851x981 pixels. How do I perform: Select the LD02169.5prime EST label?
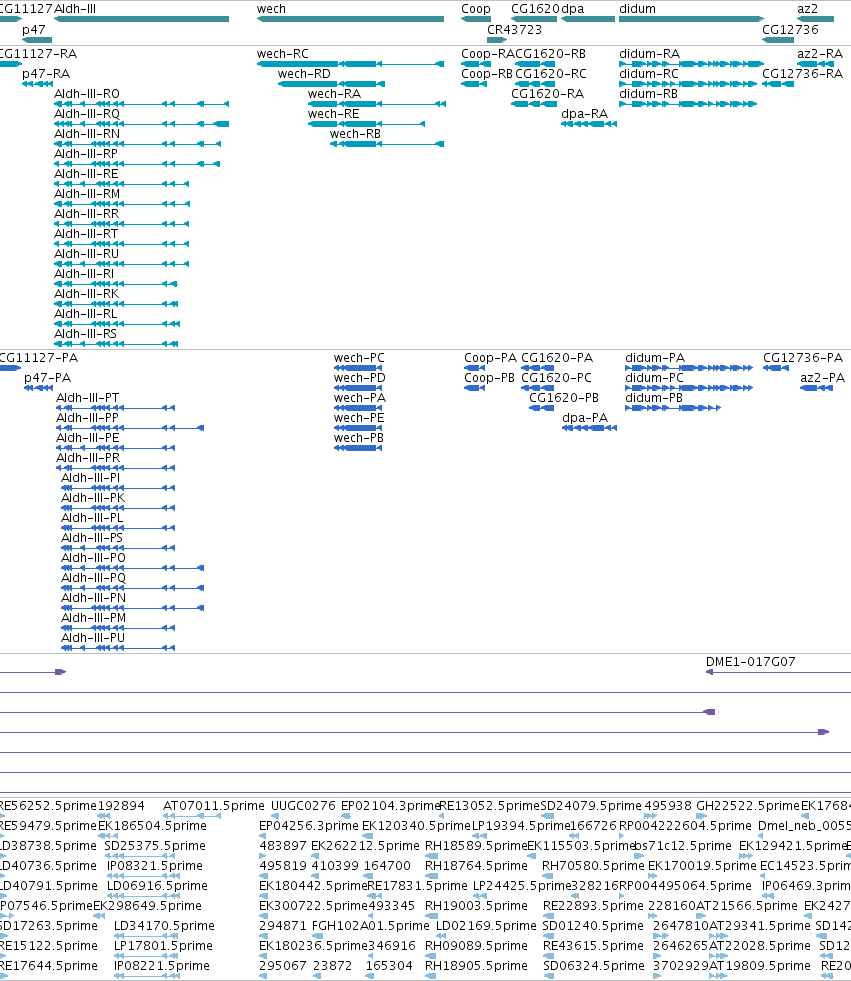point(486,926)
